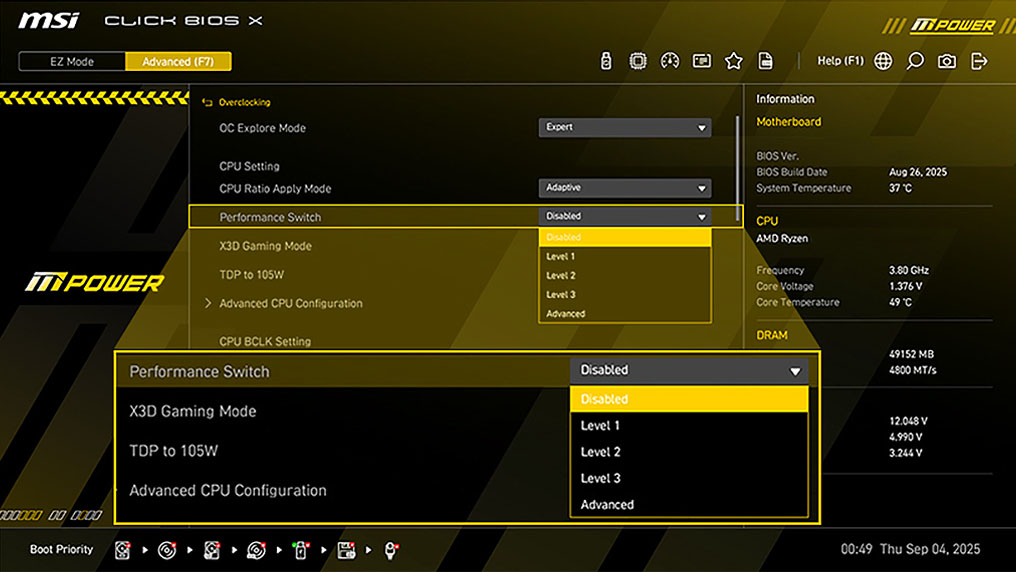Switch to the EZ Mode tab
Viewport: 1016px width, 572px height.
point(72,62)
